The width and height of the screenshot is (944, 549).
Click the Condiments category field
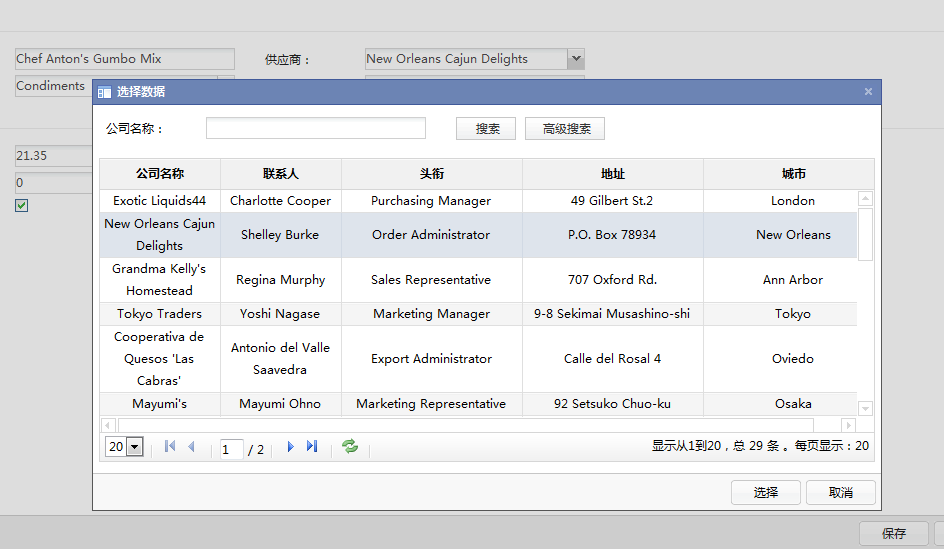(x=54, y=86)
